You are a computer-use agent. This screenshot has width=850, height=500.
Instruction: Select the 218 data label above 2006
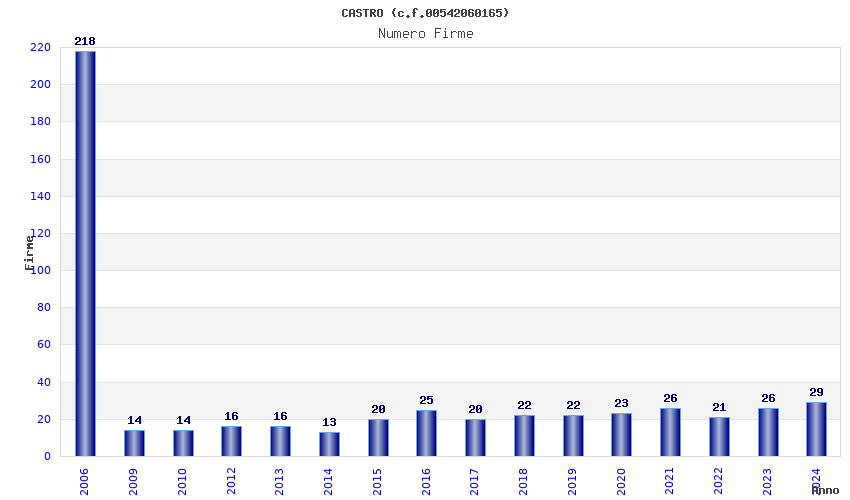(85, 41)
